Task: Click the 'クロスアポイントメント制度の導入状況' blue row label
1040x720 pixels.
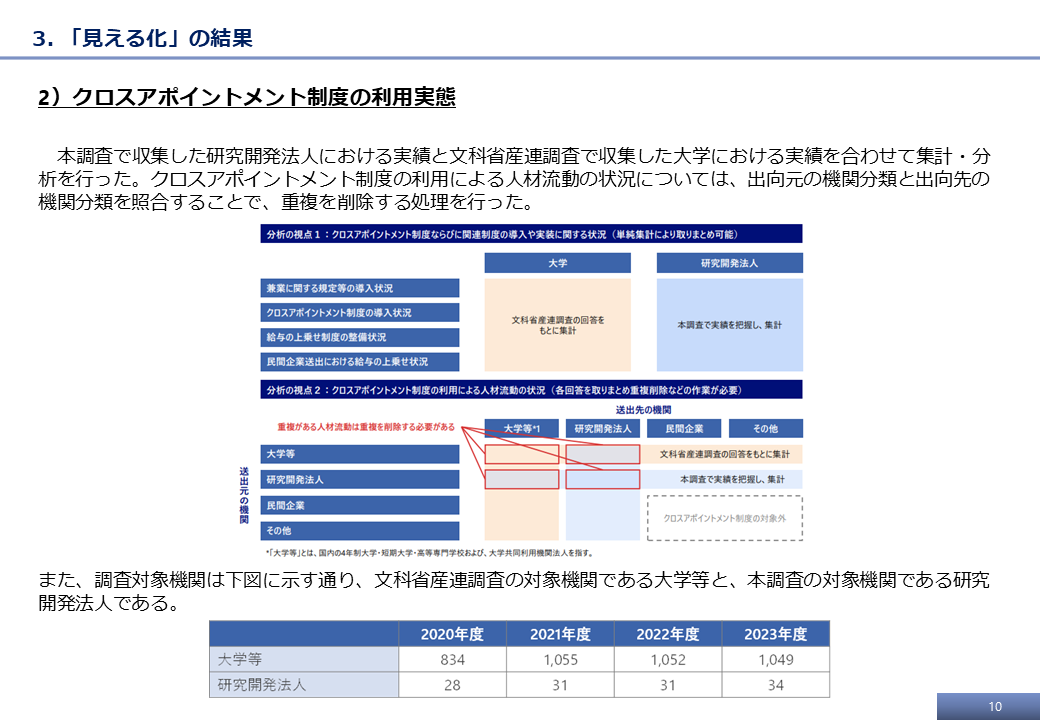Action: (x=360, y=313)
